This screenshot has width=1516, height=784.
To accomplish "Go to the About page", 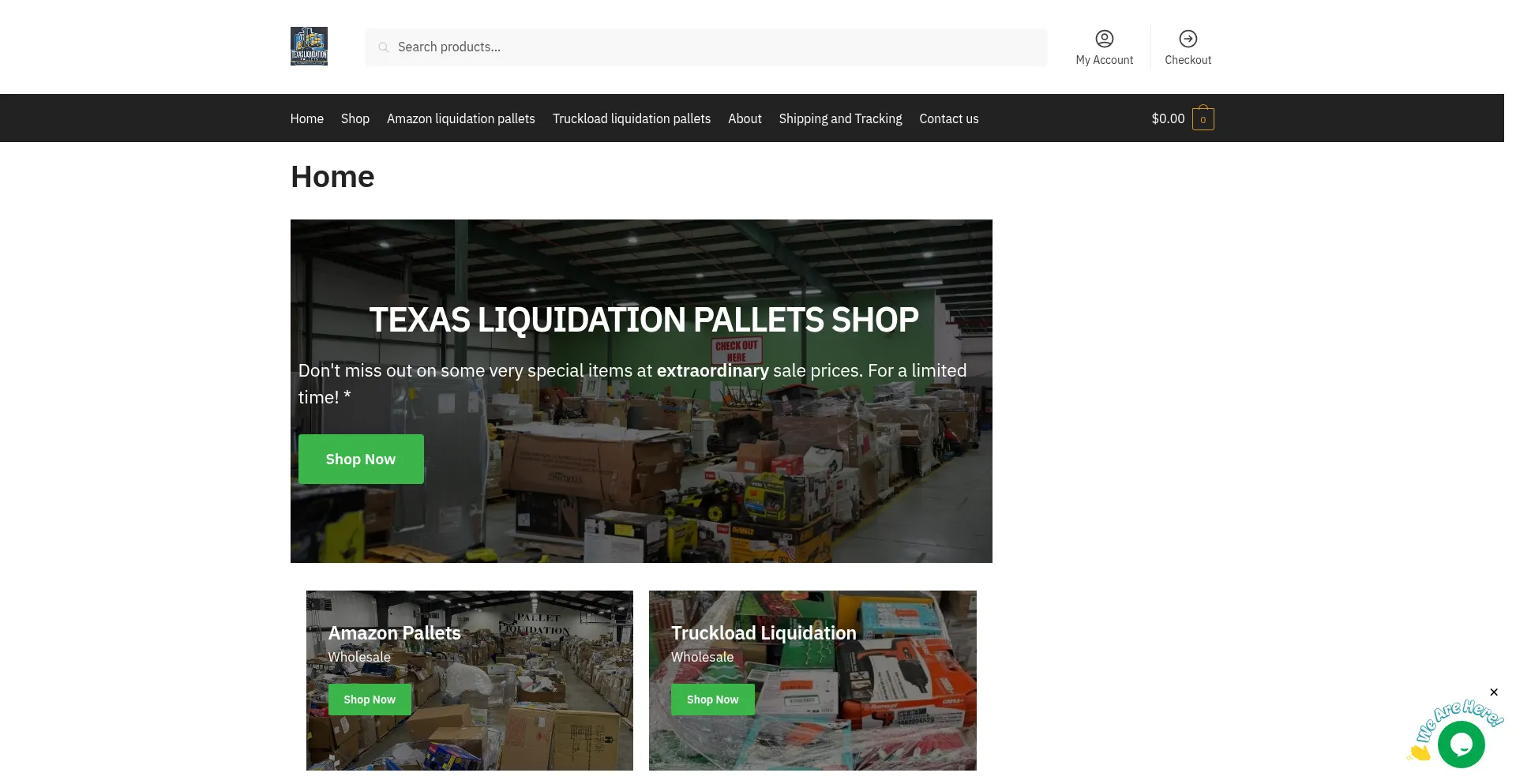I will [x=745, y=118].
